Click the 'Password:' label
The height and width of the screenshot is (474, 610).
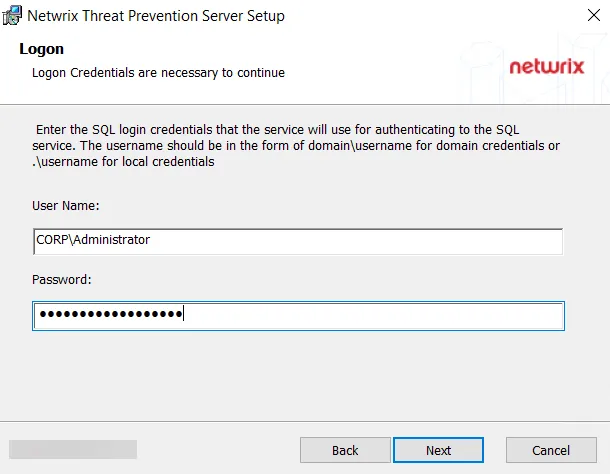pyautogui.click(x=62, y=279)
